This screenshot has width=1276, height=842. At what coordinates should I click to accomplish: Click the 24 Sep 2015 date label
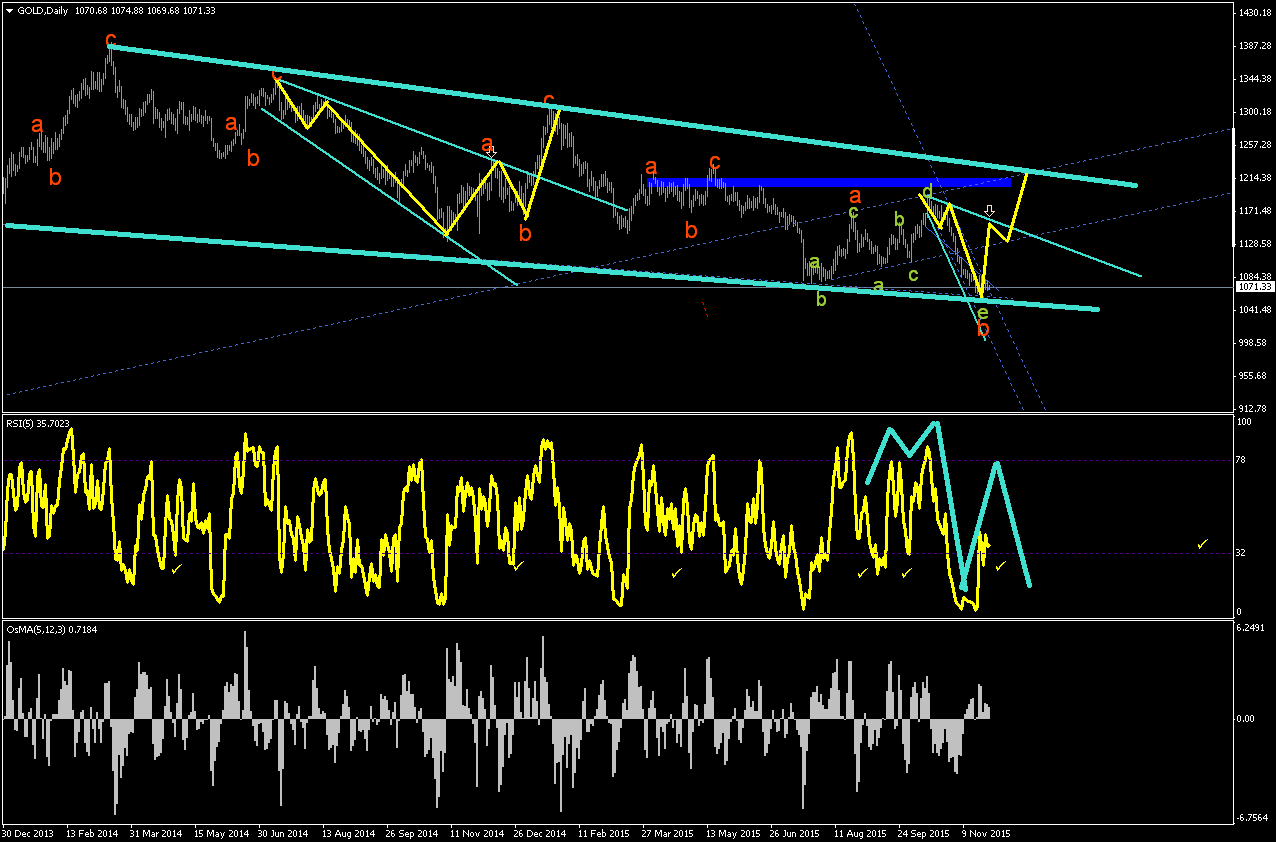tap(922, 833)
